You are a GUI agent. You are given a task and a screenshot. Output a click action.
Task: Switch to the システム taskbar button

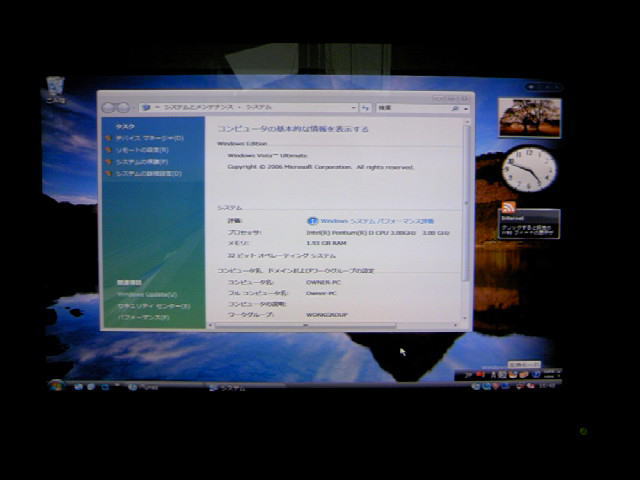tap(246, 388)
